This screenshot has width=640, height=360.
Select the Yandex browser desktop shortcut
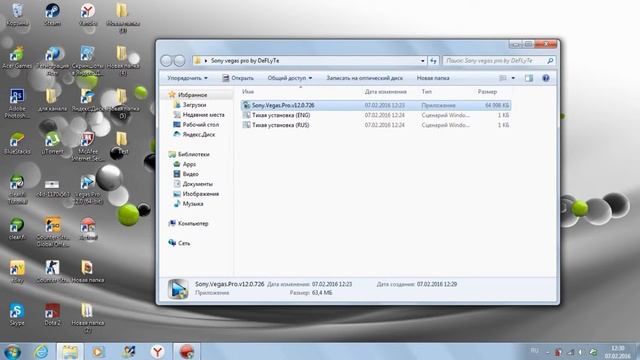coord(88,14)
